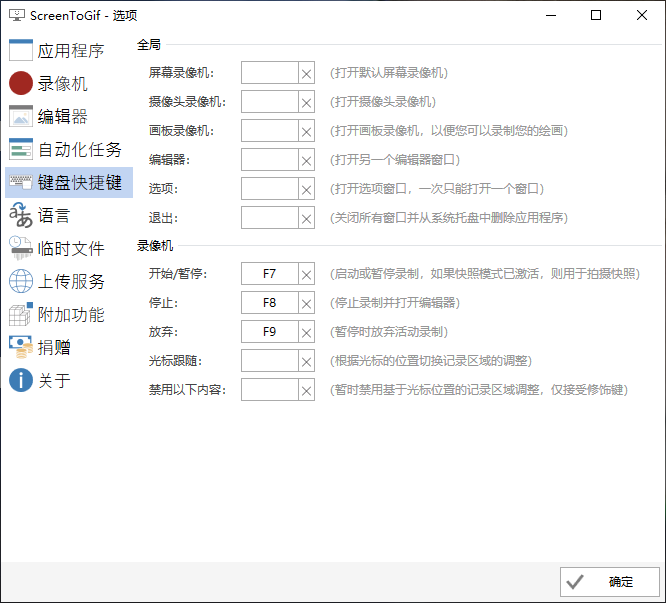Switch to 自动化任务 tab label

(x=79, y=149)
